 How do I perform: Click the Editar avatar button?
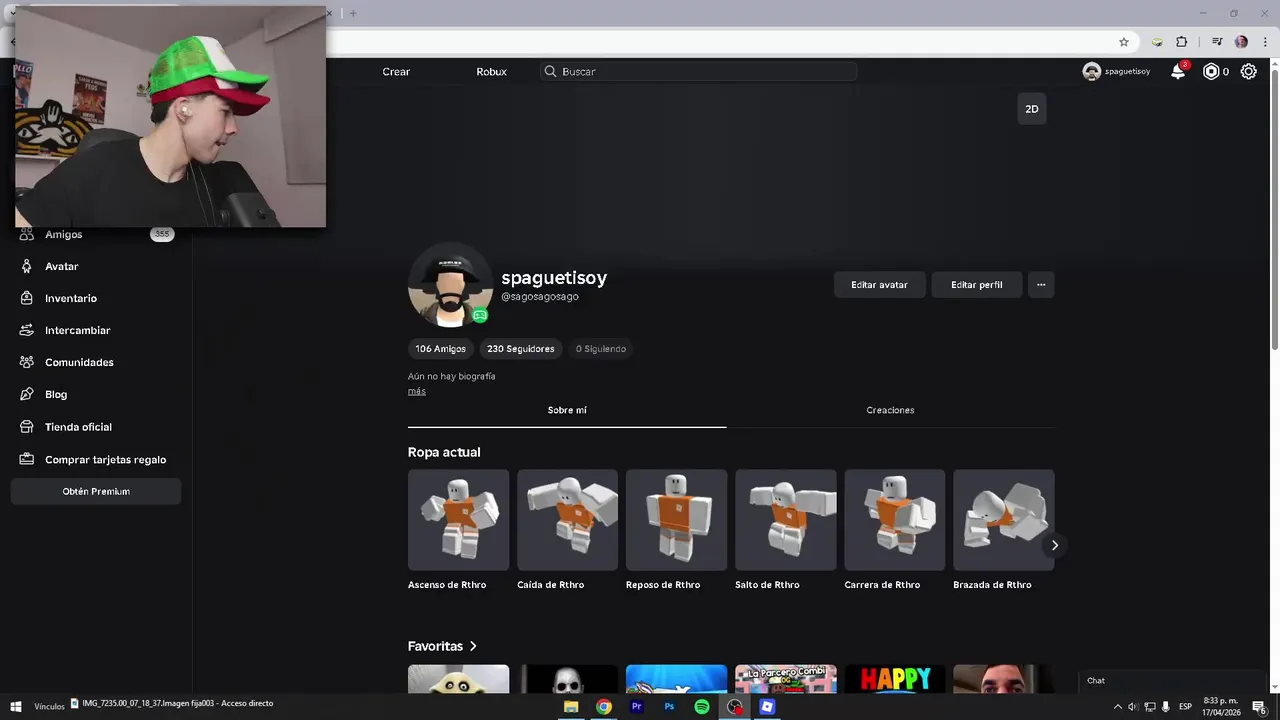point(880,285)
